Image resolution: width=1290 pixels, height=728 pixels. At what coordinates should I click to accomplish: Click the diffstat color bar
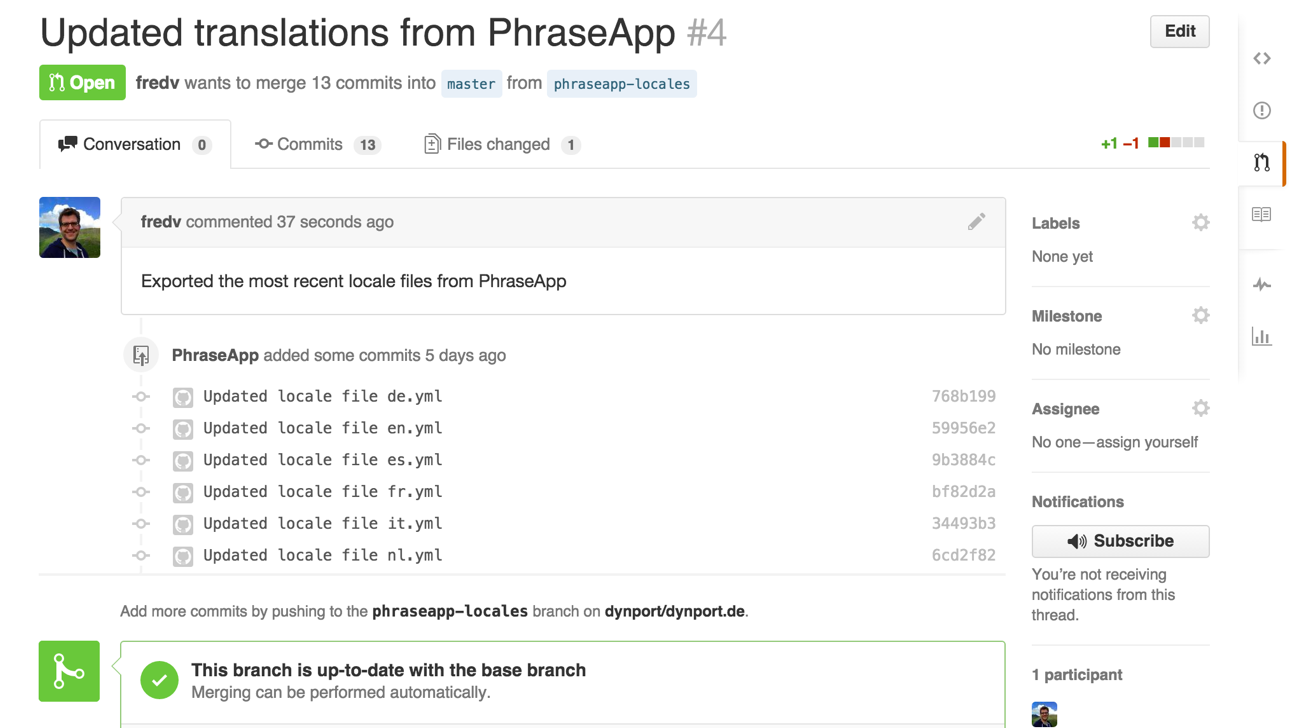pos(1176,143)
